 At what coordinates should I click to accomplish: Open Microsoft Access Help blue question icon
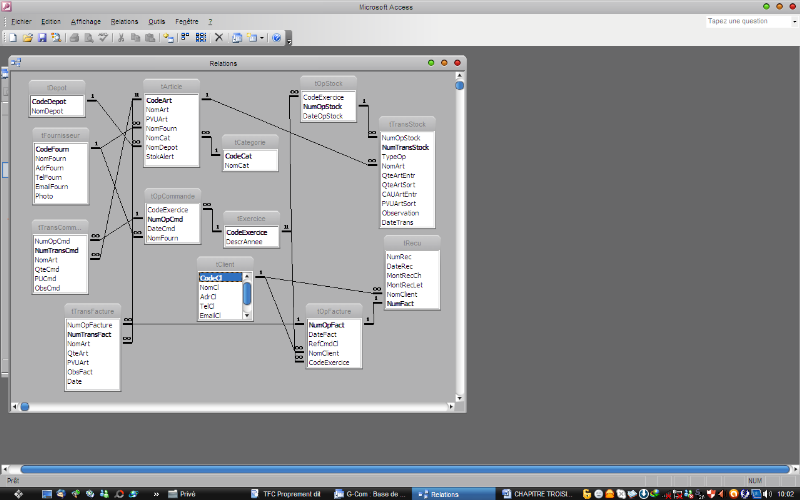(277, 38)
